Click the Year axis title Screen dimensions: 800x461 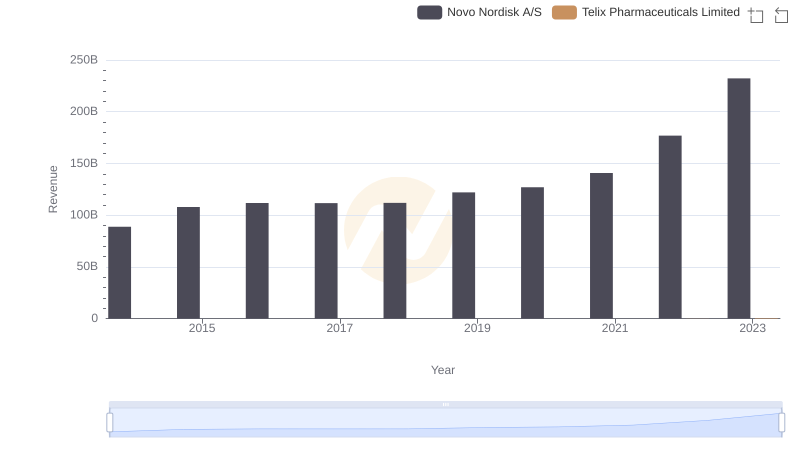click(x=443, y=370)
